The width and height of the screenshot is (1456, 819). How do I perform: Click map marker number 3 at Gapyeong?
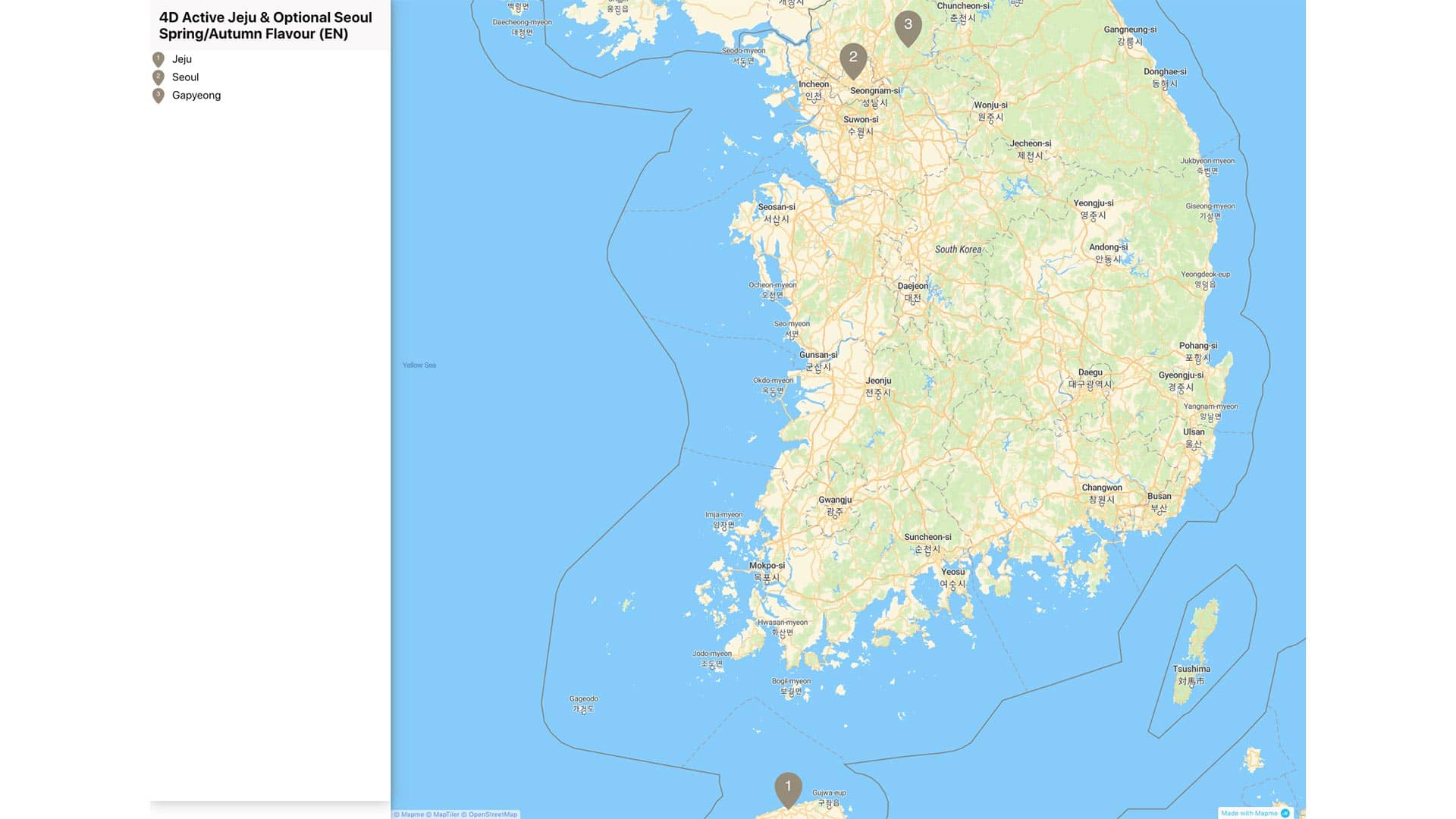click(908, 26)
